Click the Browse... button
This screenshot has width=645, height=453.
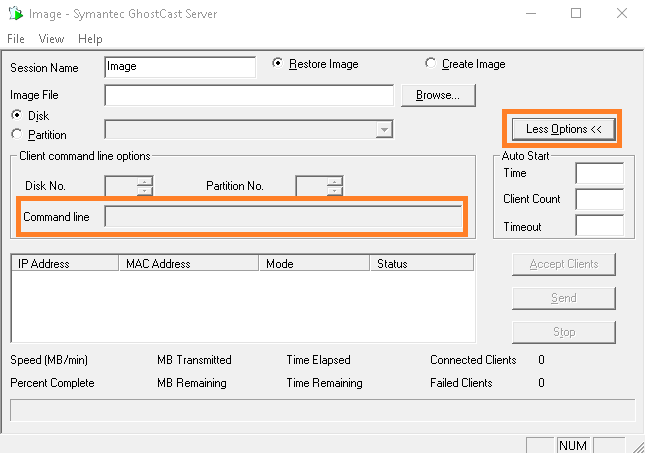coord(438,95)
